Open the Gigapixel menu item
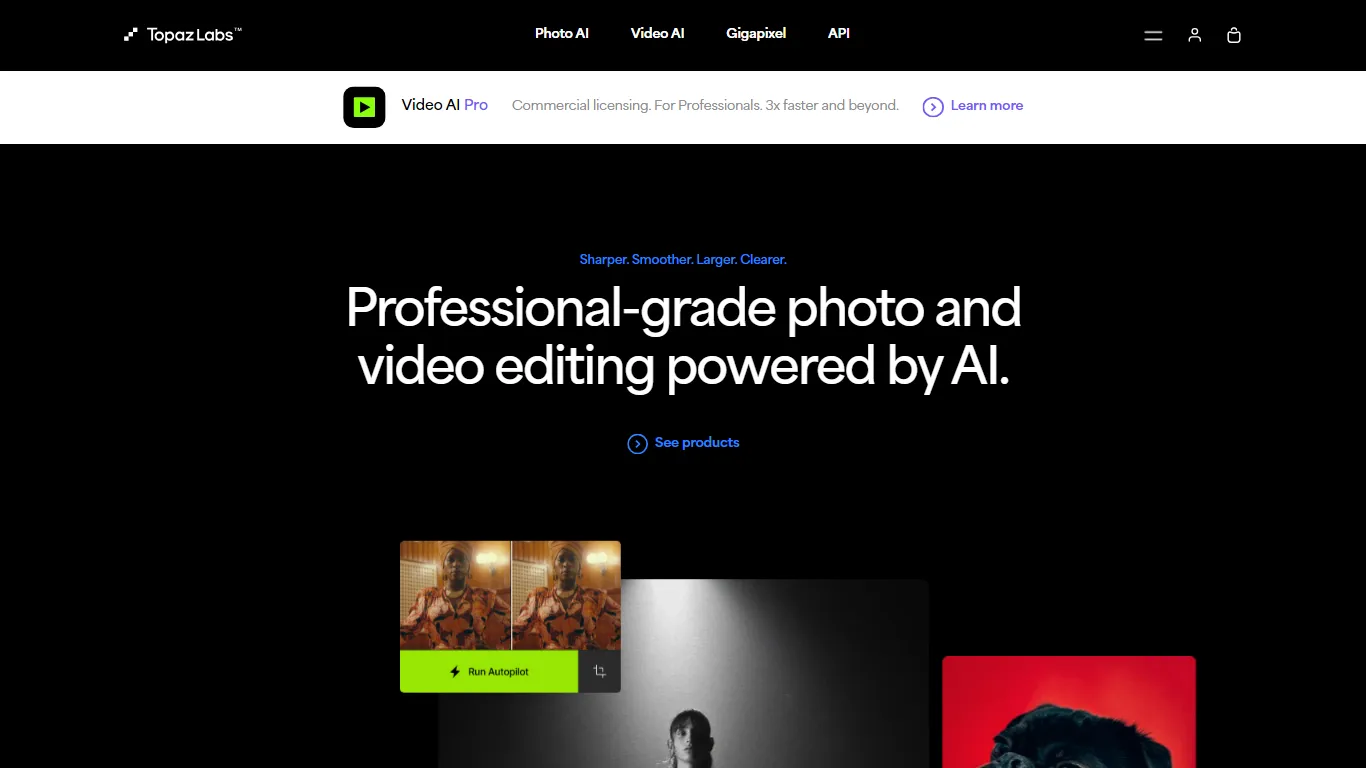 click(x=756, y=34)
